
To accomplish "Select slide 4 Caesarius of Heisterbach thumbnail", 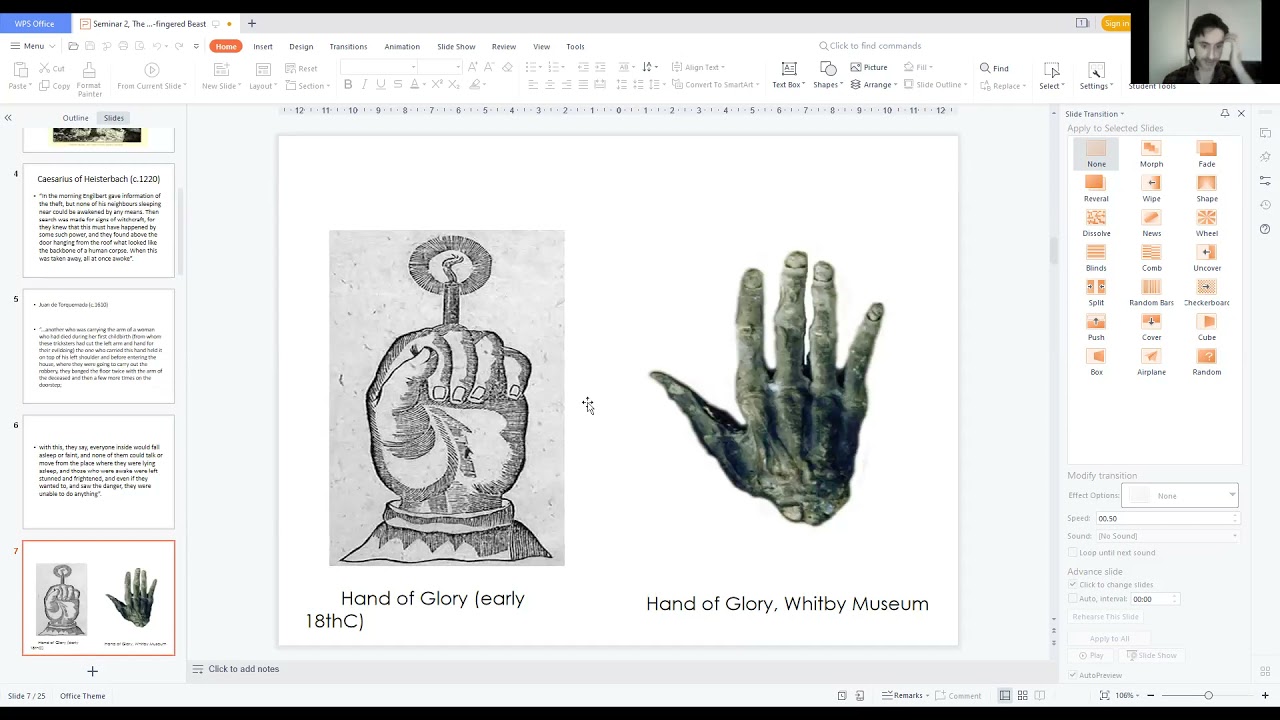I will [x=99, y=221].
